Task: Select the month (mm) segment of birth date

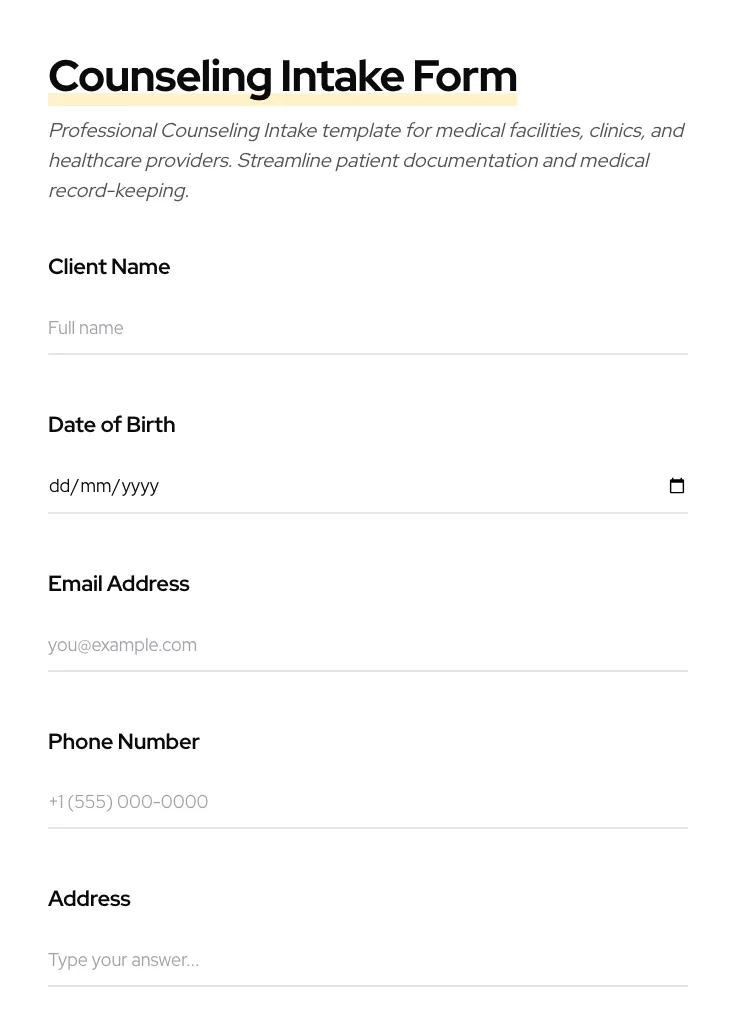Action: click(x=95, y=486)
